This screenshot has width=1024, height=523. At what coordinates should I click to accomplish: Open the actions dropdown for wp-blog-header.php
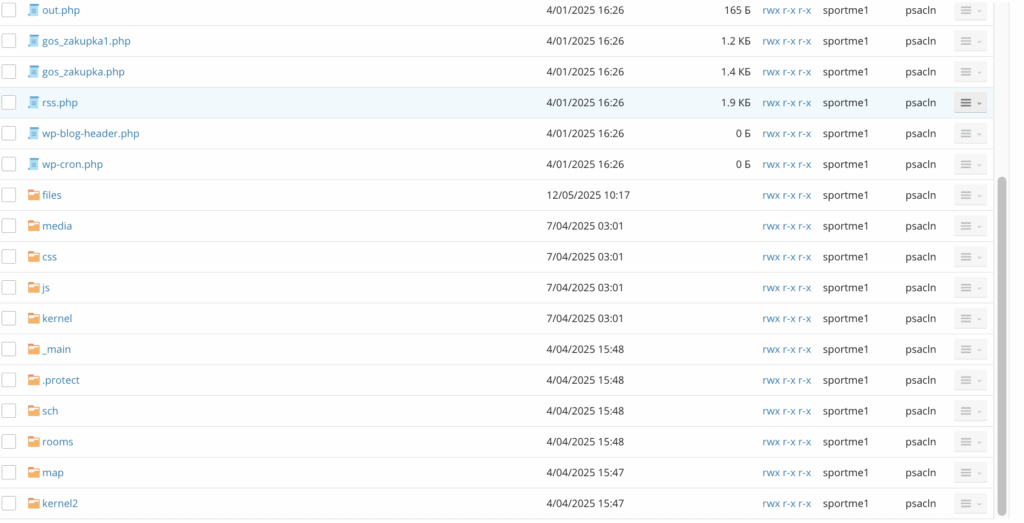point(970,134)
